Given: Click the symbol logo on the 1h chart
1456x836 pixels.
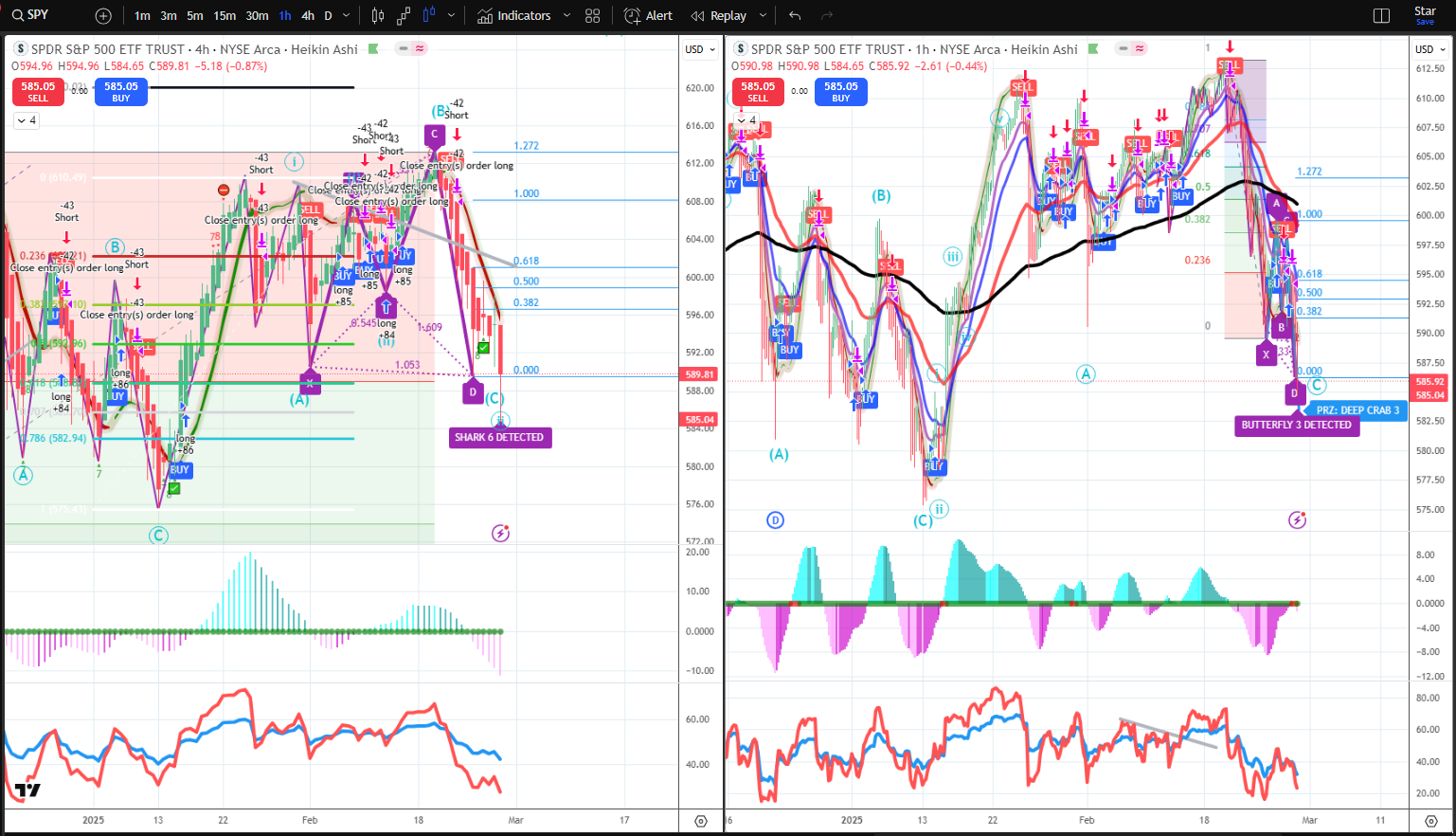Looking at the screenshot, I should [x=740, y=49].
